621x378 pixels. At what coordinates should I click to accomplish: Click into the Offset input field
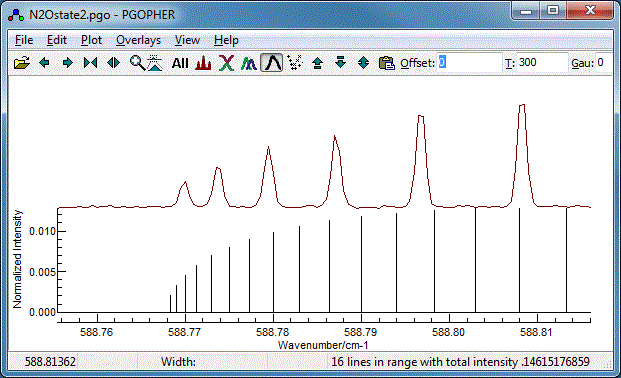[469, 63]
